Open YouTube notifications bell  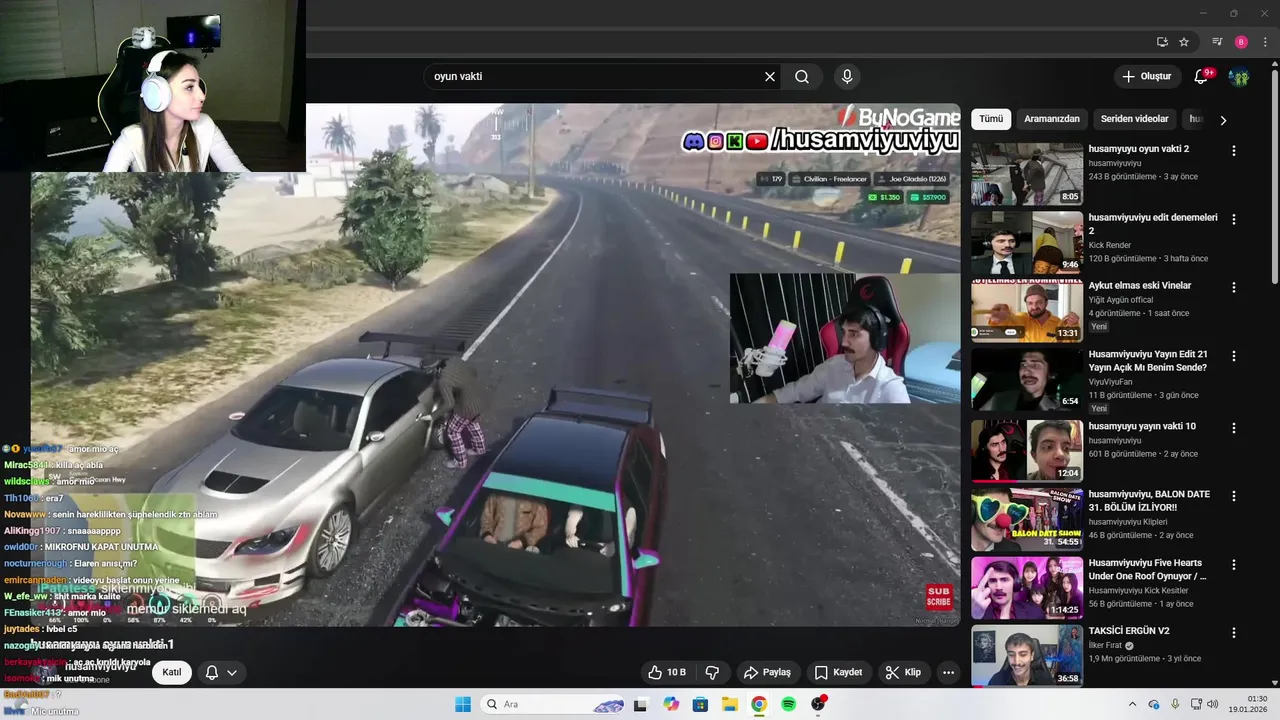click(x=1202, y=76)
